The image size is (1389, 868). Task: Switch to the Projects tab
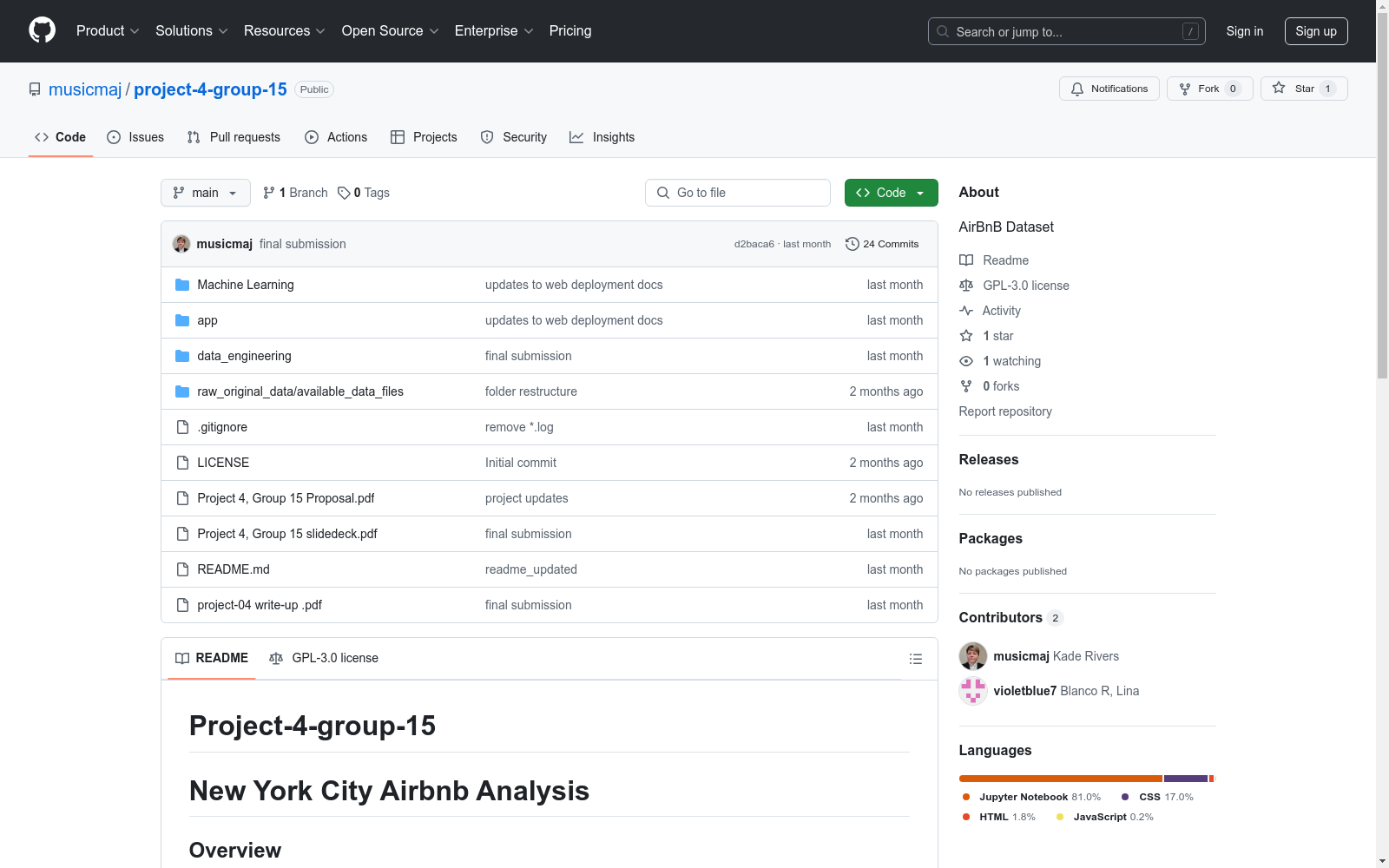[x=424, y=137]
